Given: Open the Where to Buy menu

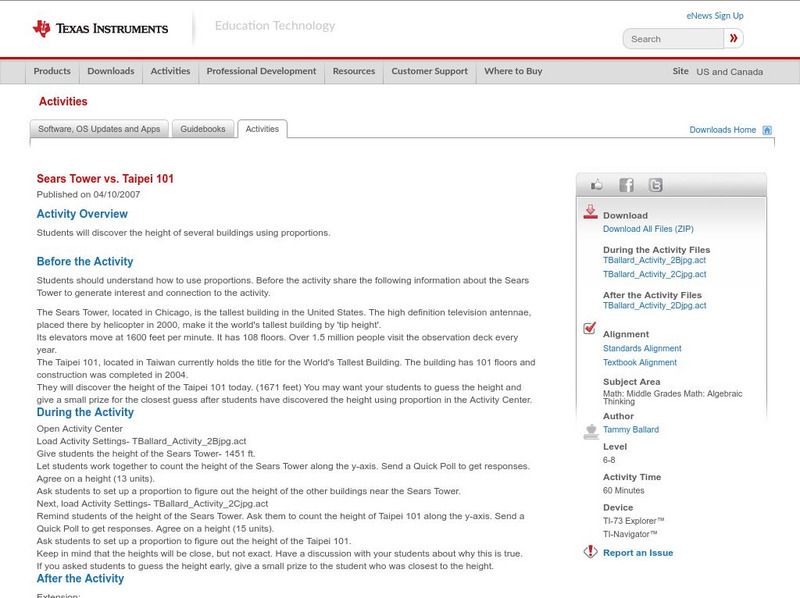Looking at the screenshot, I should coord(513,72).
